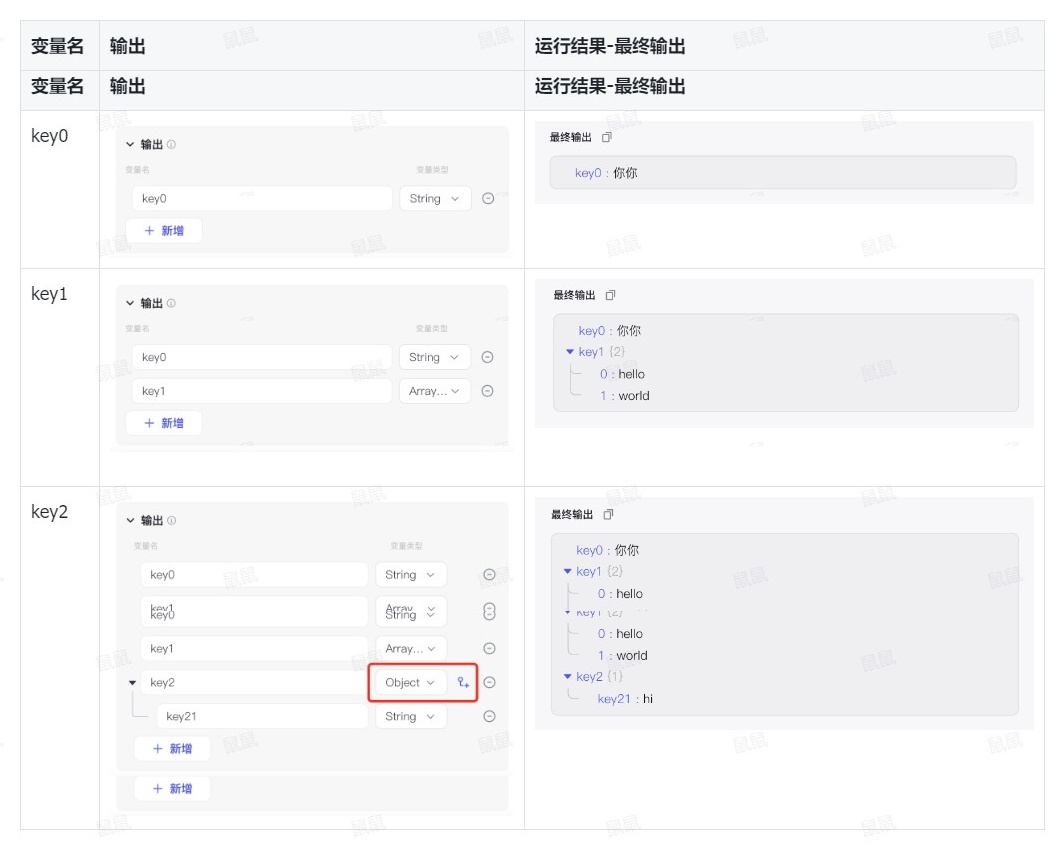Screen dimensions: 1064x845
Task: Focus the key2 variable name field
Action: point(254,682)
